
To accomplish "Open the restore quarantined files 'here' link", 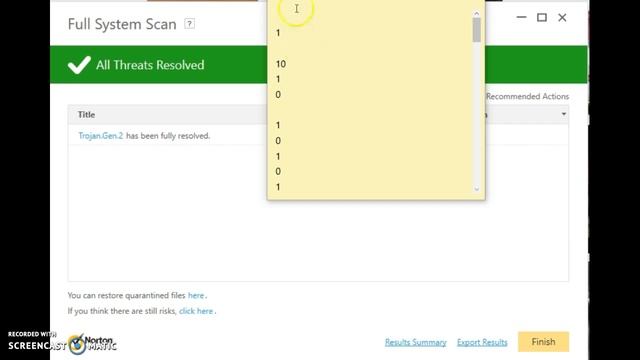I will pos(196,295).
